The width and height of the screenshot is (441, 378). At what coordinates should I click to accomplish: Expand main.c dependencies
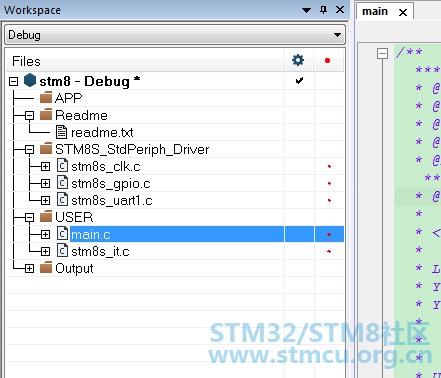click(45, 234)
